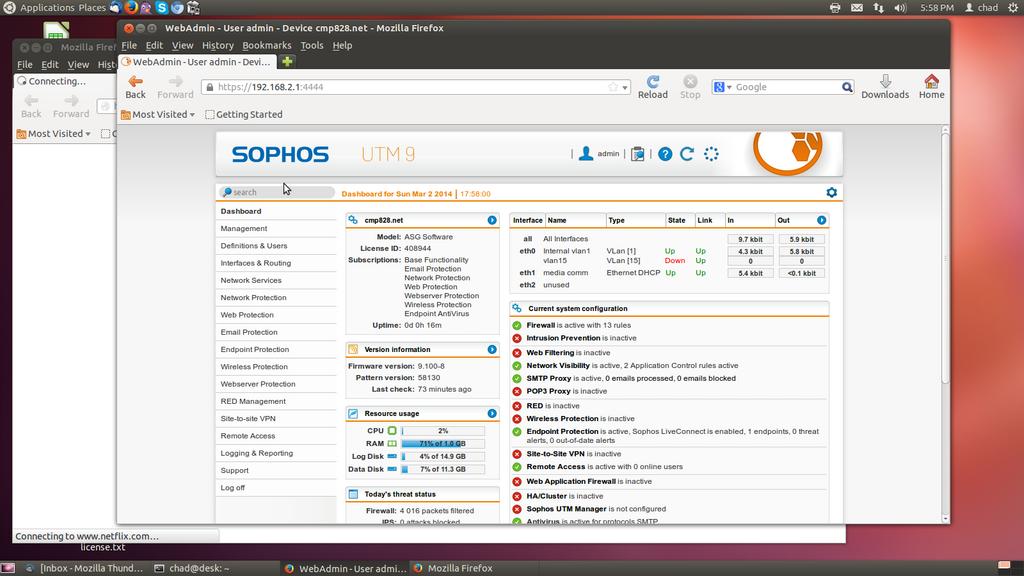
Task: Click Log off in the sidebar
Action: 232,488
